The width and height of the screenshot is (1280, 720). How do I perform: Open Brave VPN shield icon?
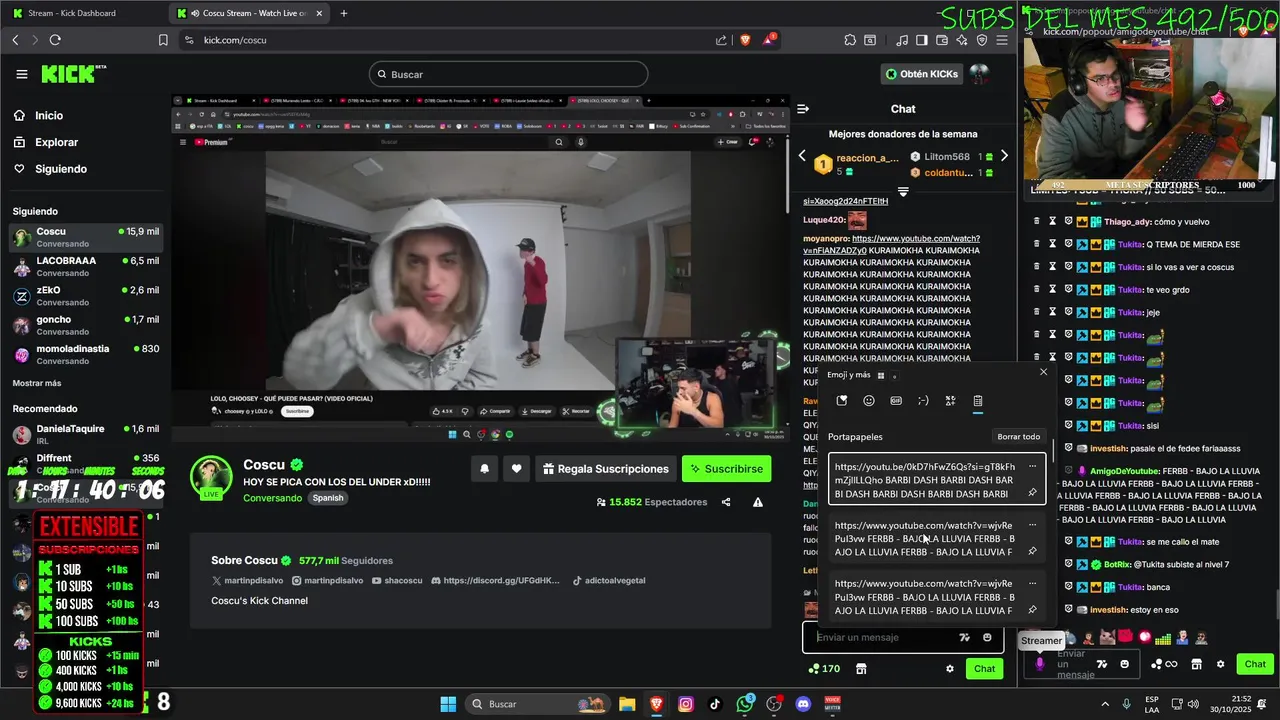point(982,40)
